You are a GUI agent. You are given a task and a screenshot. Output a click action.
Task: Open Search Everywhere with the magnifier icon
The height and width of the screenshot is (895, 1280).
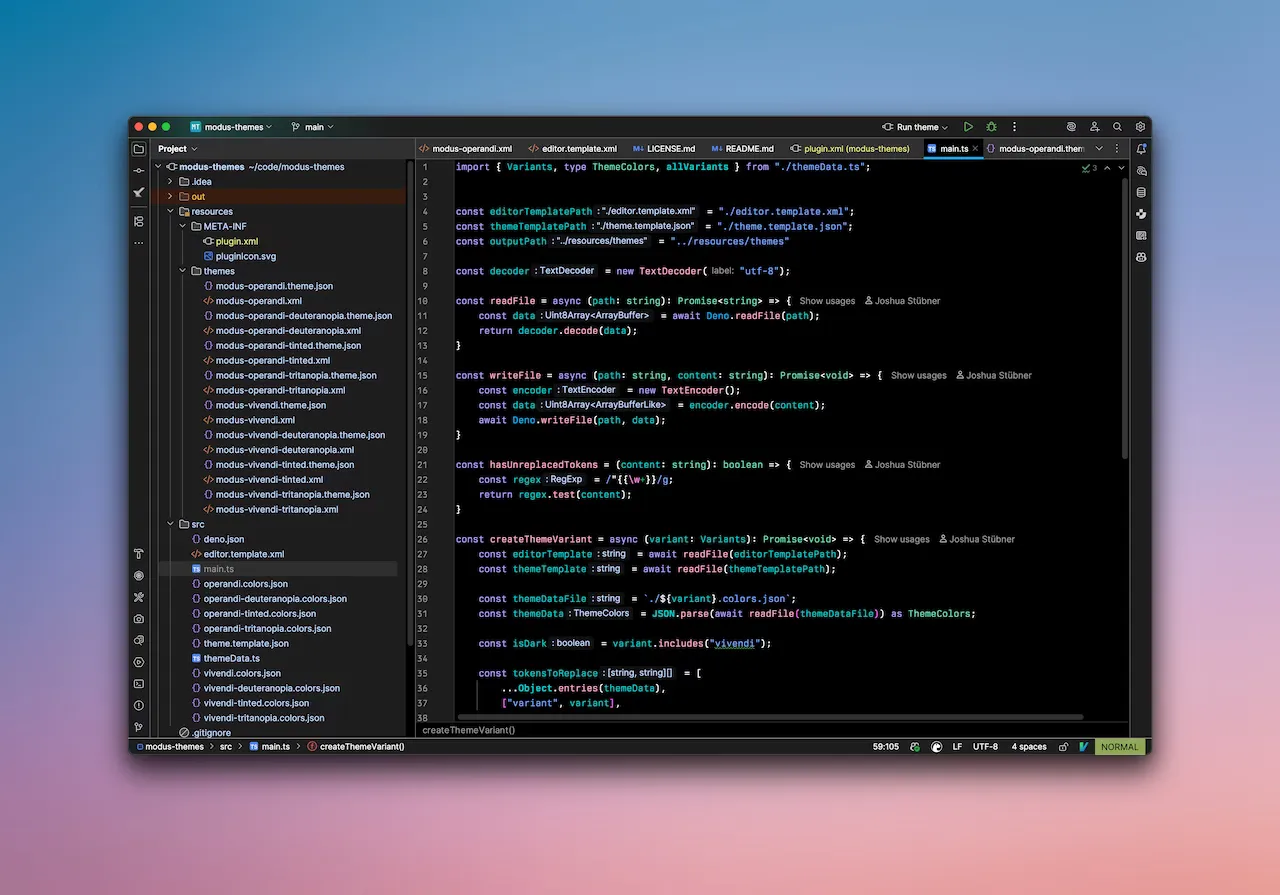click(x=1117, y=126)
